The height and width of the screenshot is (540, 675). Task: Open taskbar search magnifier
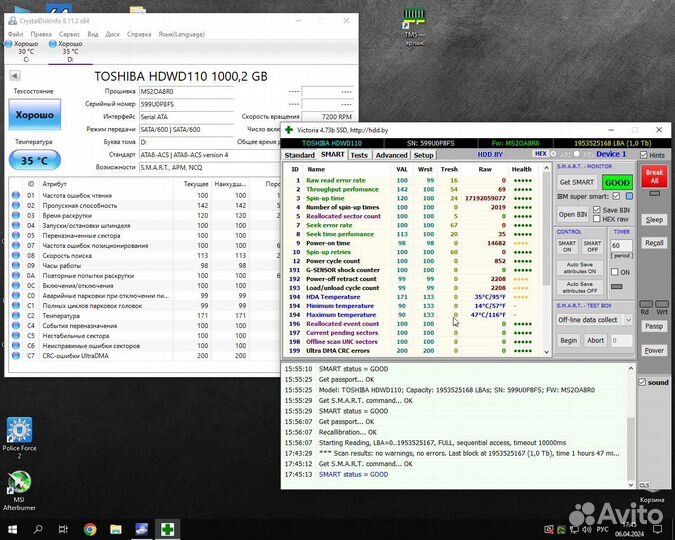(38, 529)
